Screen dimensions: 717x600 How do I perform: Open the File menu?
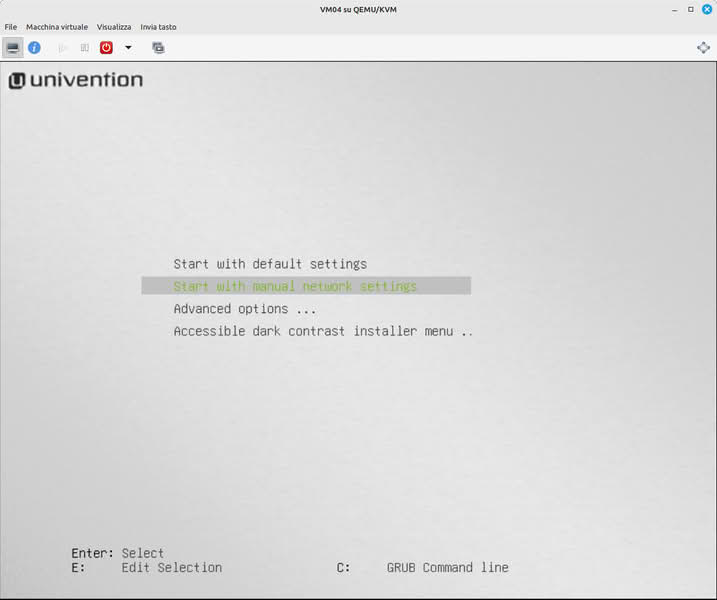(11, 27)
